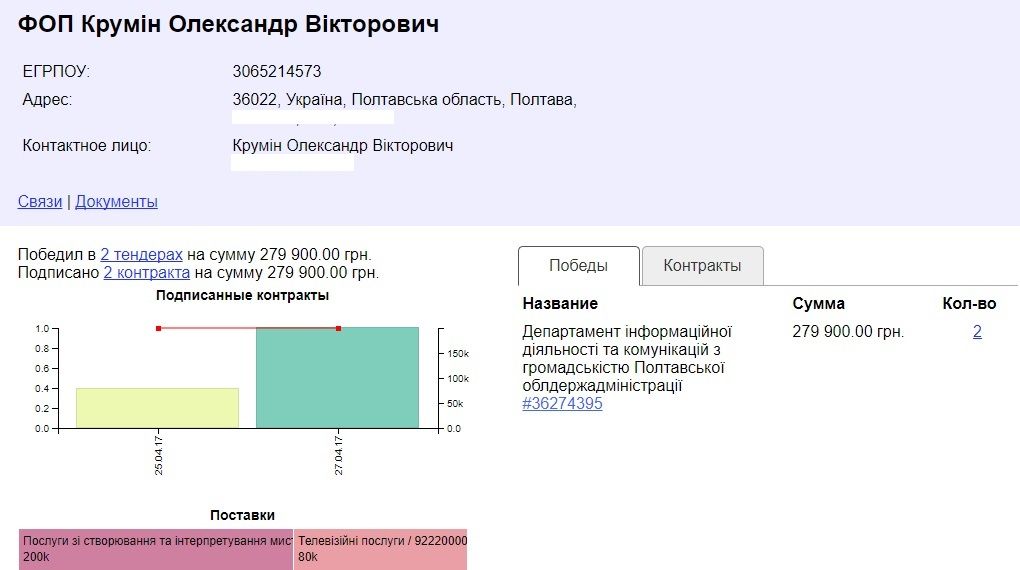Click the Название column header
The height and width of the screenshot is (570, 1020).
[x=560, y=304]
